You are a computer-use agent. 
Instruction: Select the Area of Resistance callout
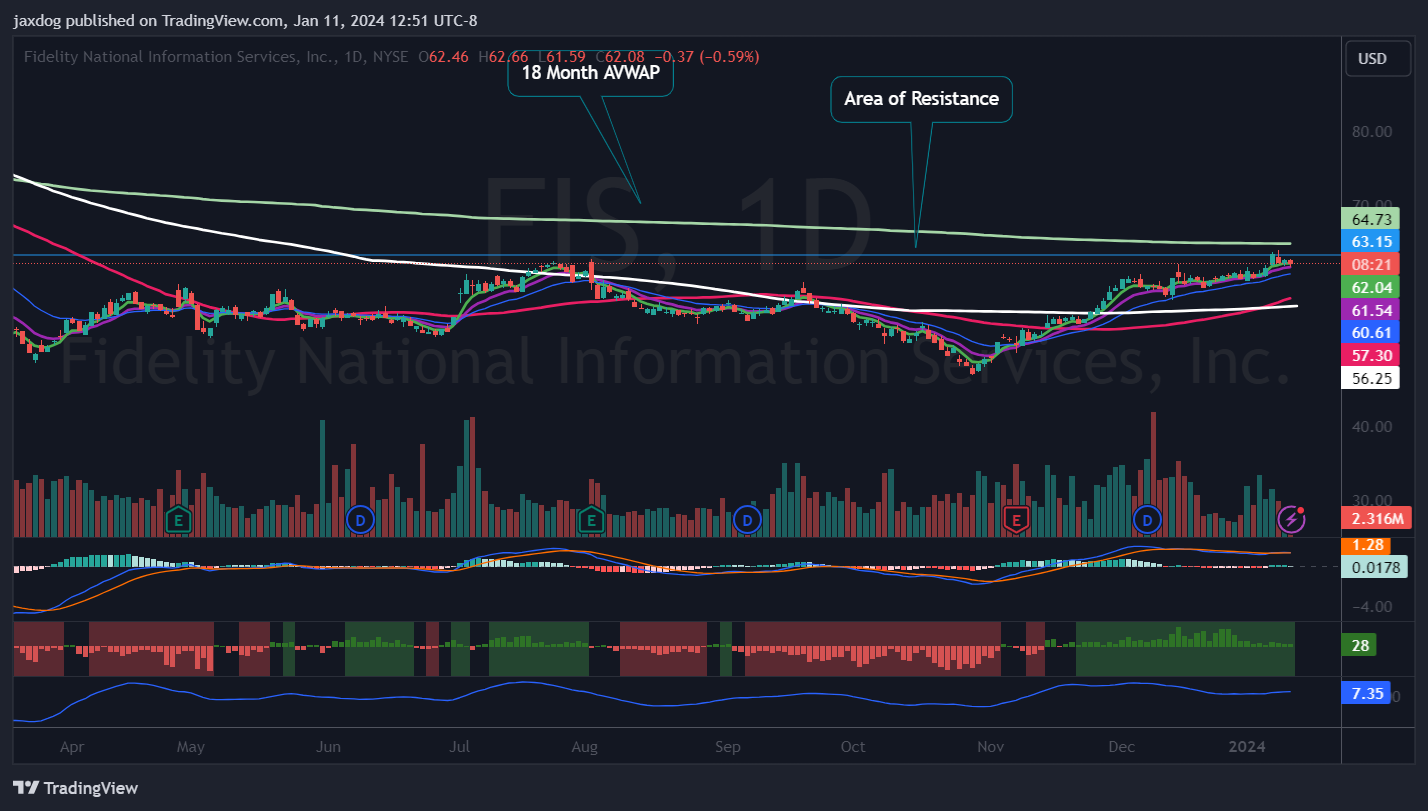tap(921, 99)
